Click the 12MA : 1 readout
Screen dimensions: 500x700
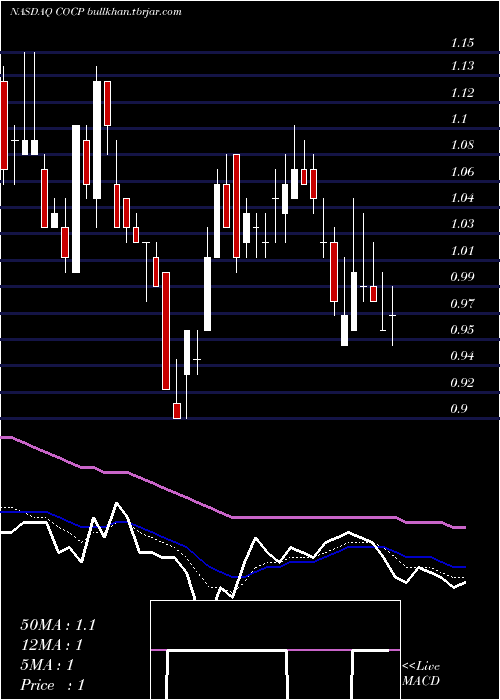52,645
